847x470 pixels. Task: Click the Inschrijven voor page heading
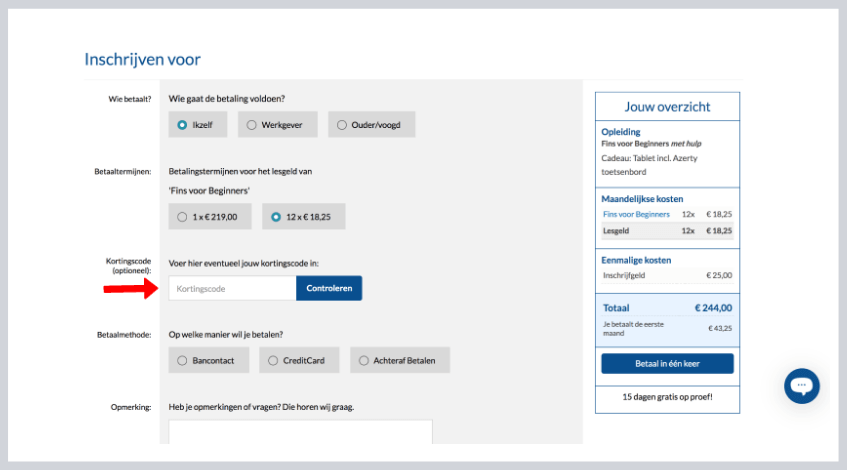click(142, 60)
